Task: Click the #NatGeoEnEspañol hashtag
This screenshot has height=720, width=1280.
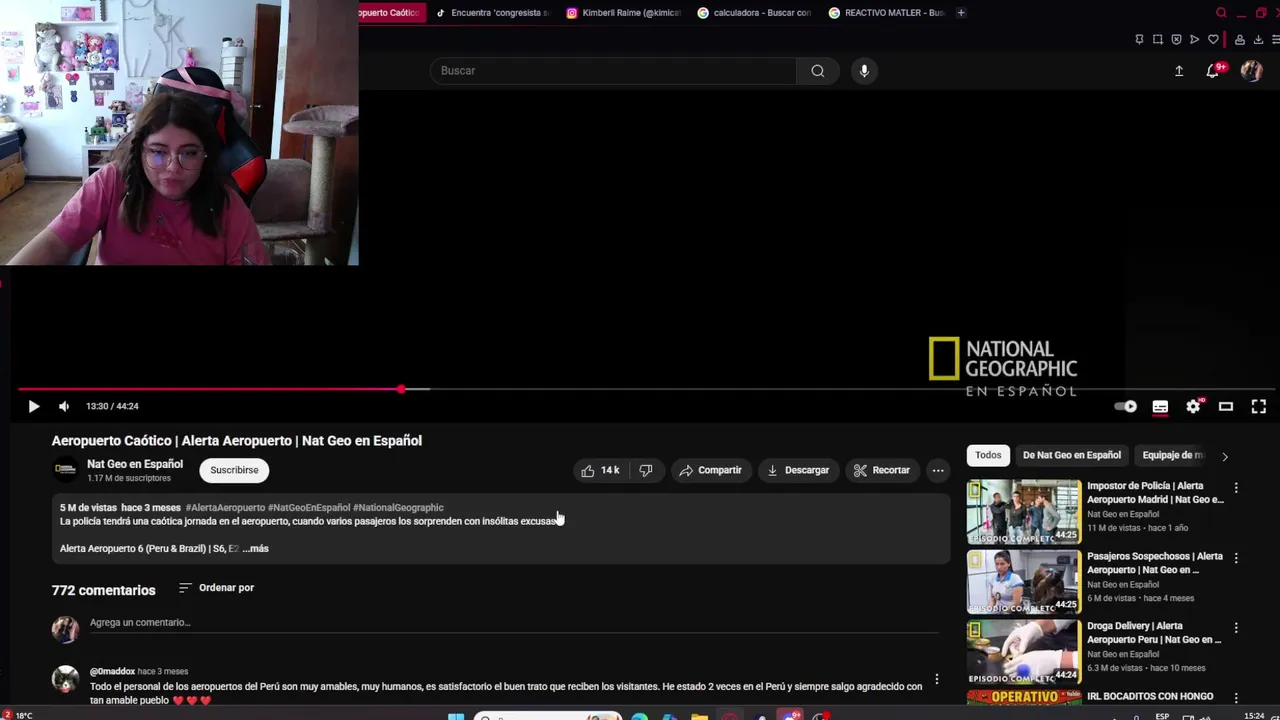Action: (309, 507)
